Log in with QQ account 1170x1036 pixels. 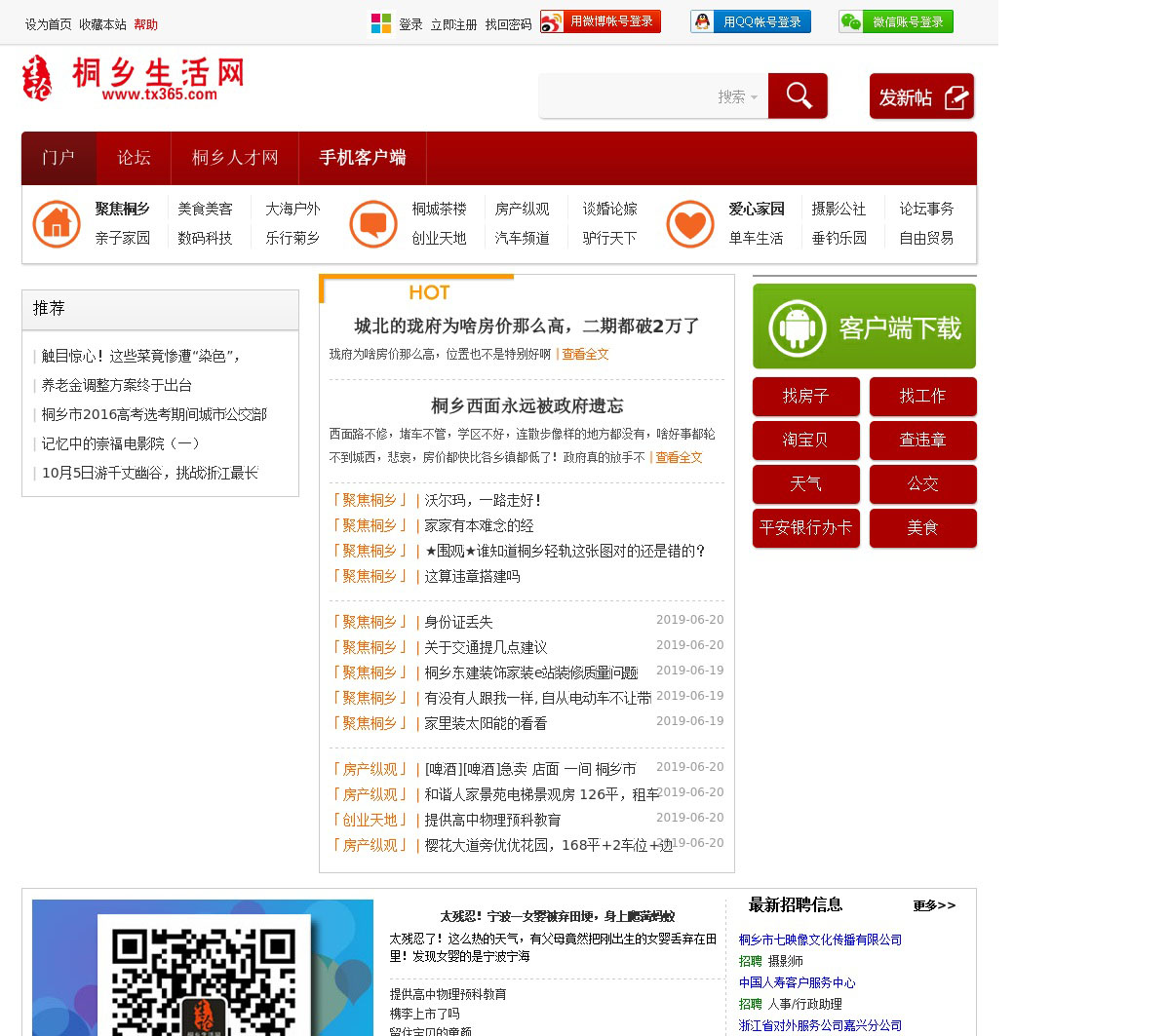(x=751, y=21)
